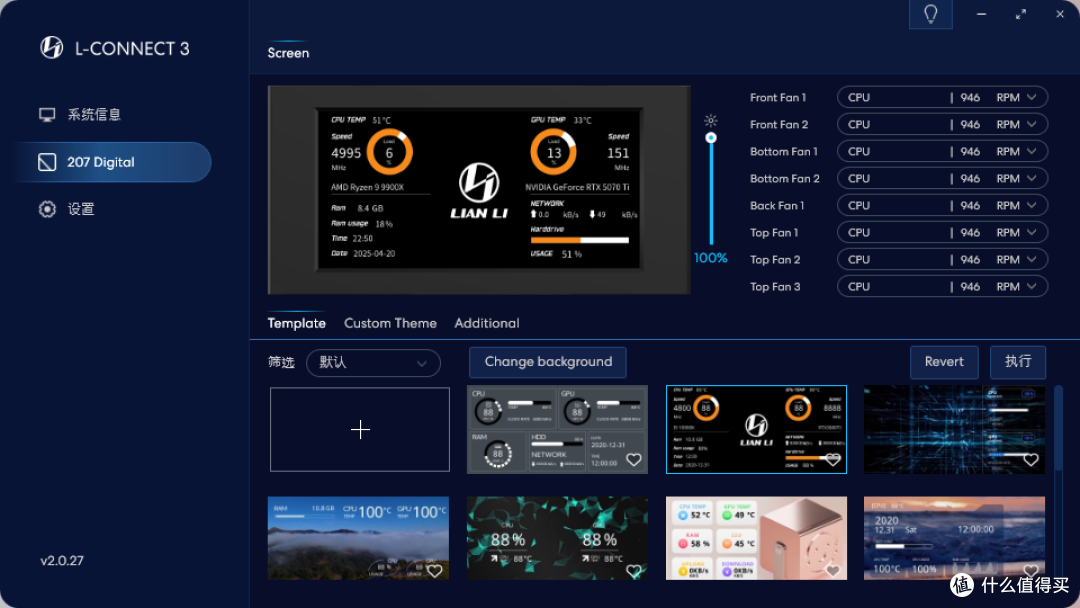This screenshot has width=1080, height=608.
Task: Minimize the L-CONNECT window
Action: point(982,14)
